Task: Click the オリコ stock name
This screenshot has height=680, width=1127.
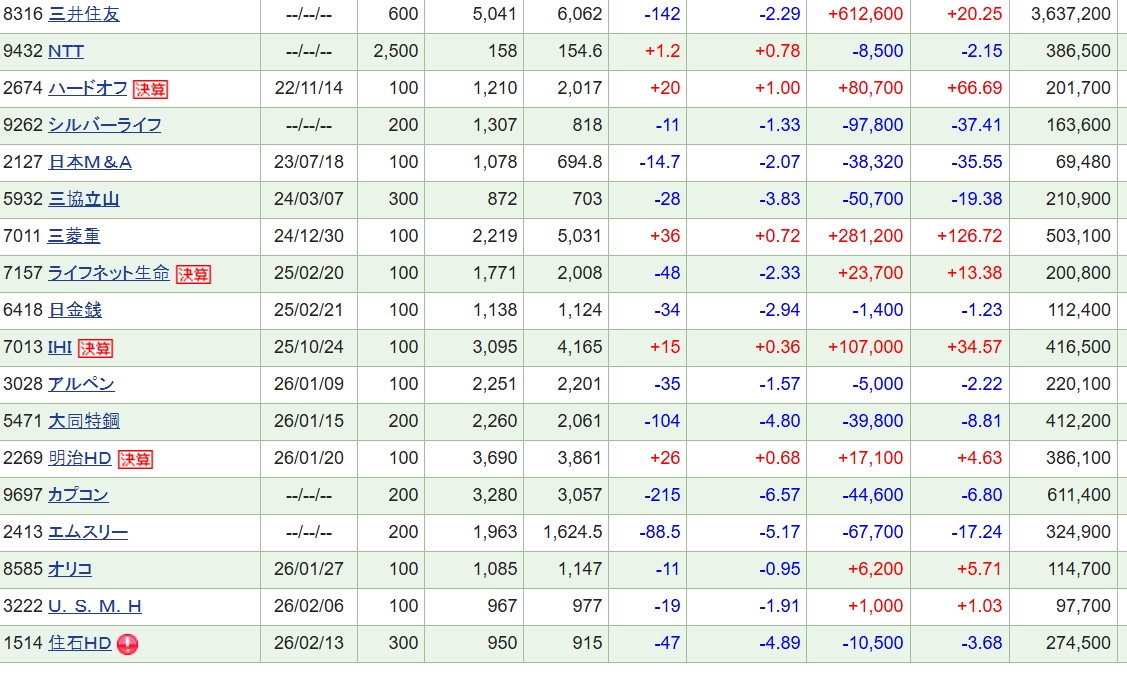Action: coord(70,569)
